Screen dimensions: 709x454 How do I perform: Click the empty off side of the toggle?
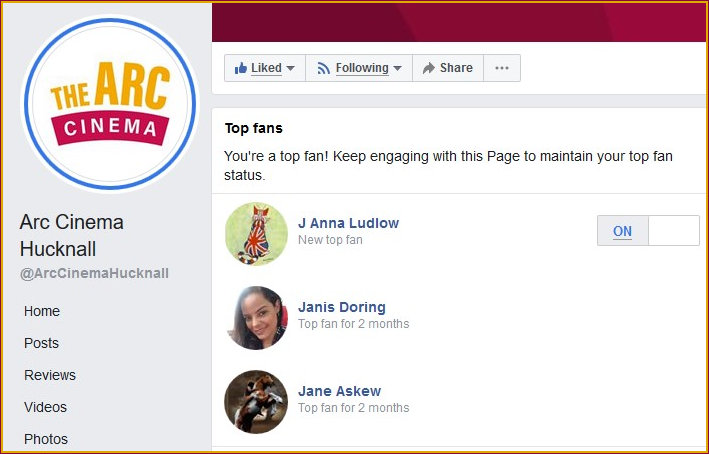point(673,231)
